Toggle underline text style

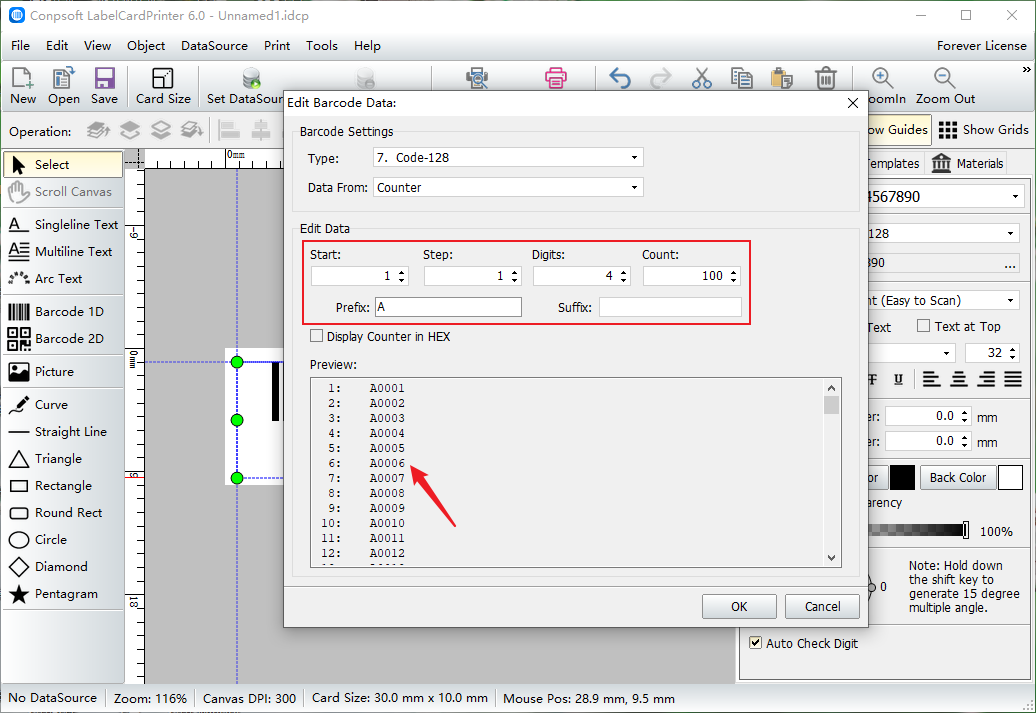[x=898, y=379]
